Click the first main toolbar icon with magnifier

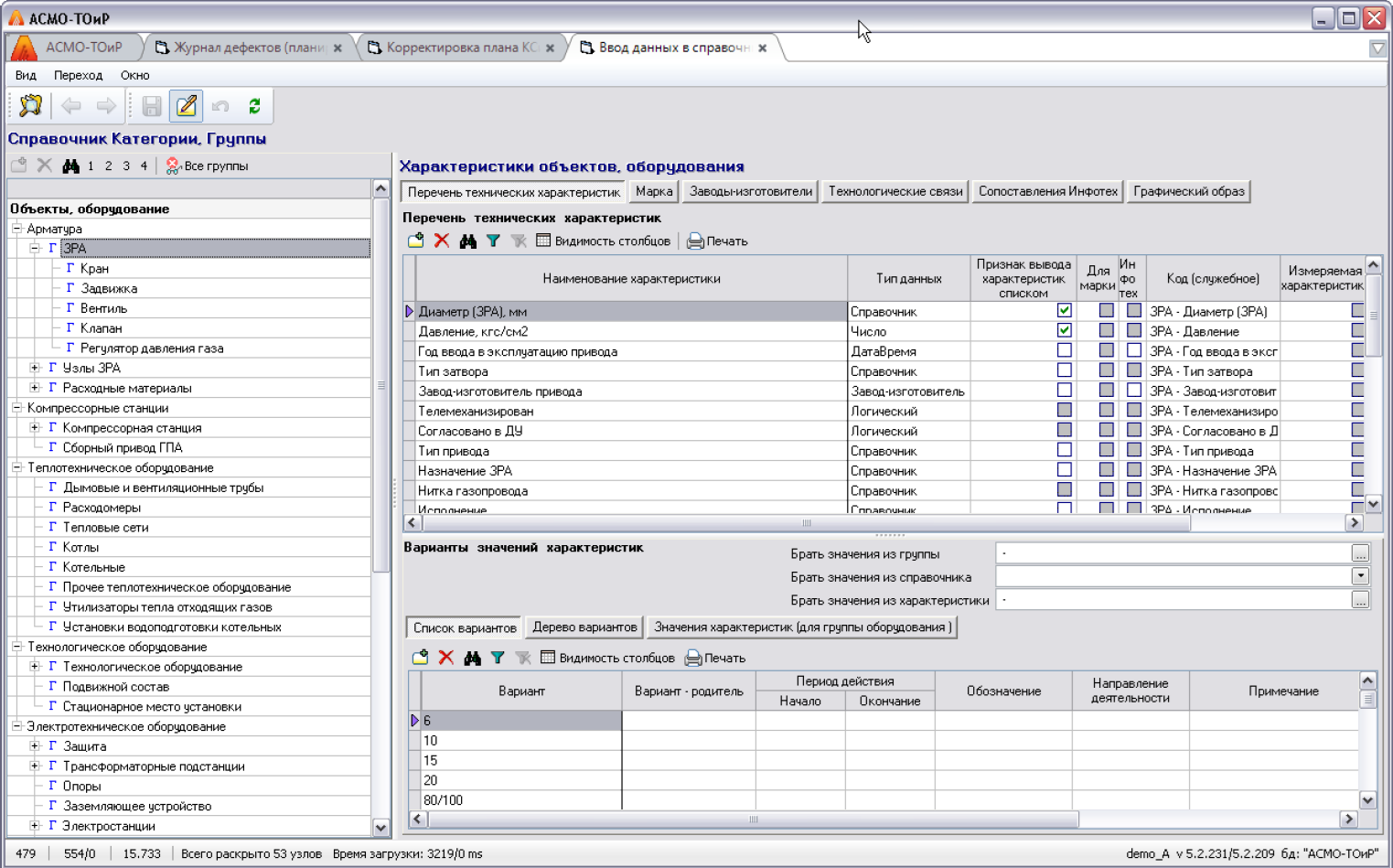[x=30, y=106]
